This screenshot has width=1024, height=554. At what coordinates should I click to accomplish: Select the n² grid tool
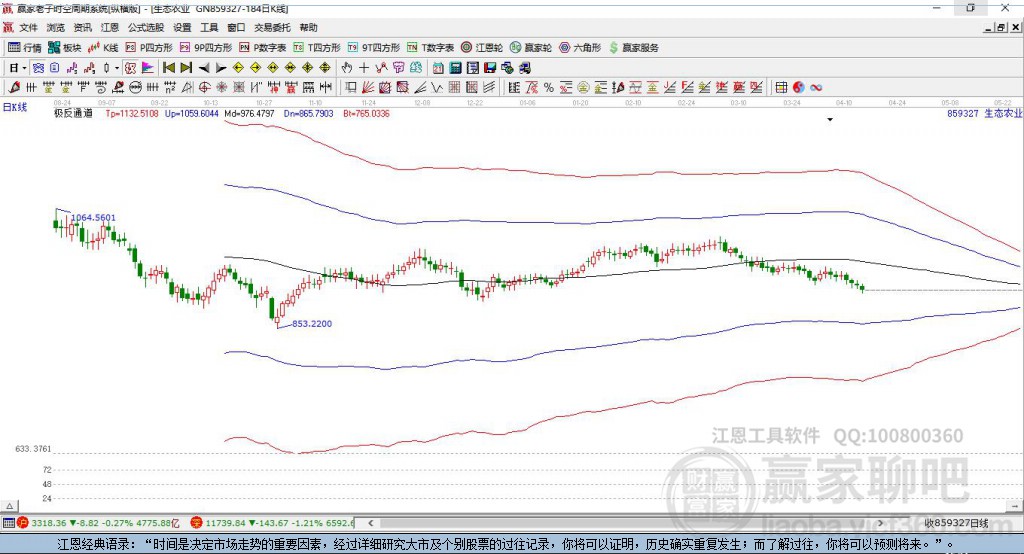(x=170, y=88)
